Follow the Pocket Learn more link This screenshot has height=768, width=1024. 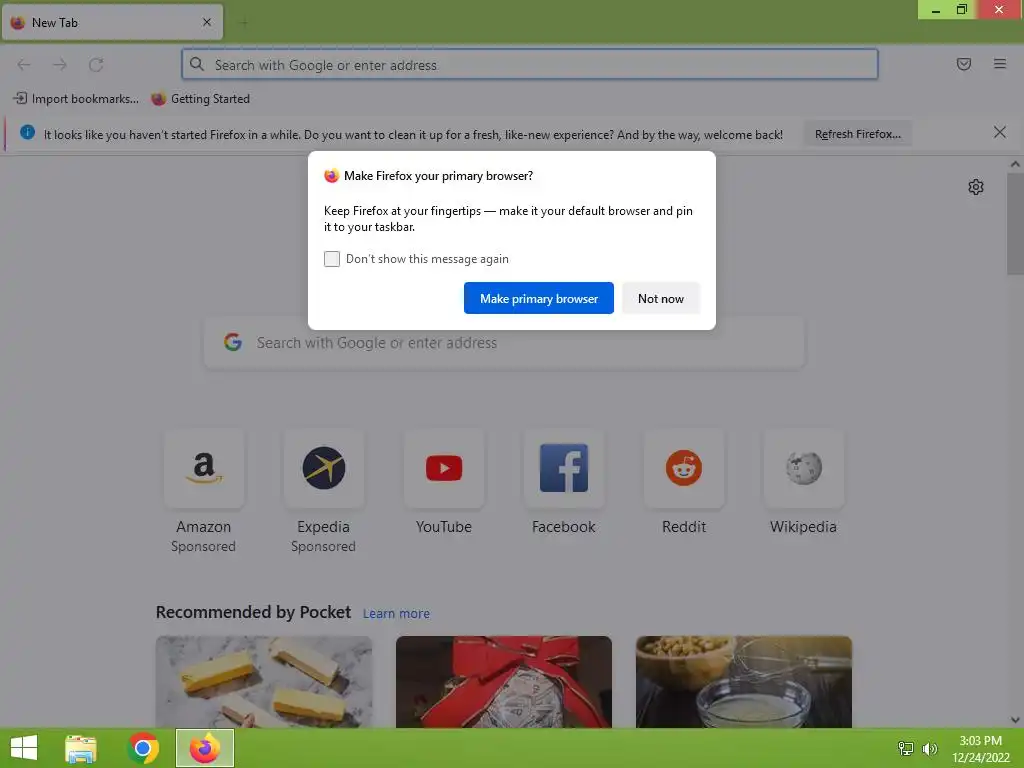point(396,614)
